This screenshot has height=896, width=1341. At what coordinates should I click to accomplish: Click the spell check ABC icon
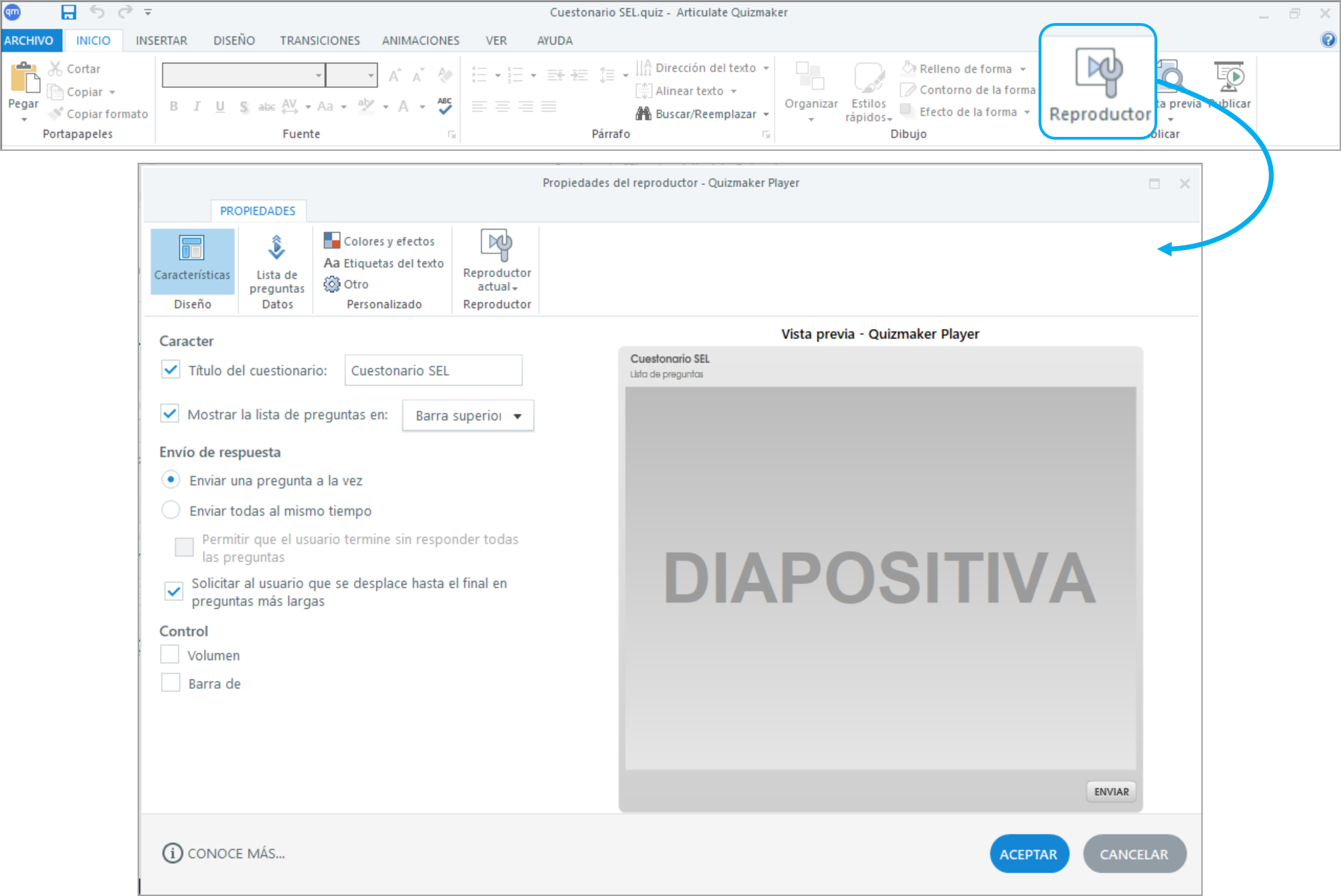click(445, 106)
